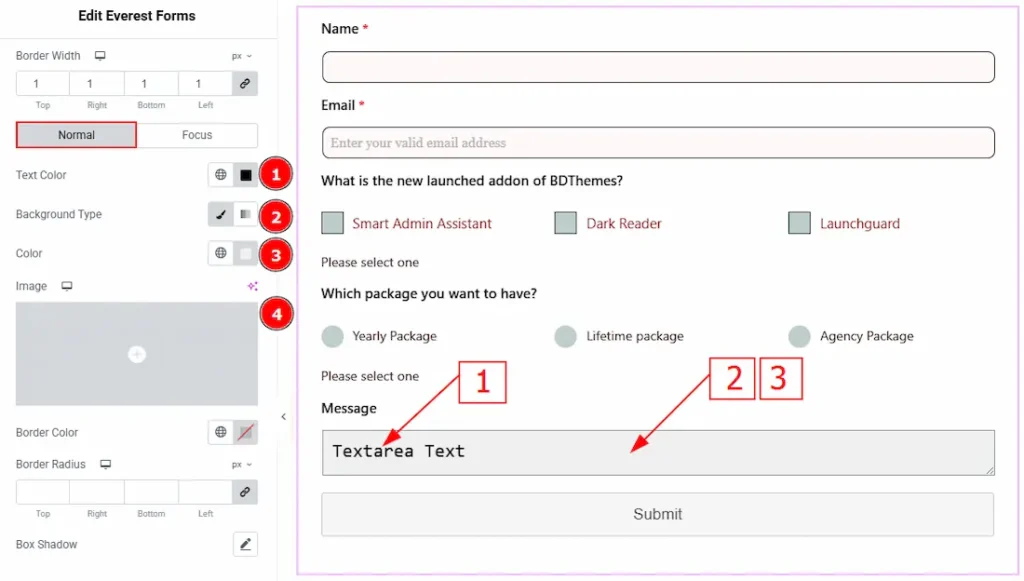Open the Box Shadow pencil editor
The height and width of the screenshot is (581, 1024).
click(x=245, y=545)
